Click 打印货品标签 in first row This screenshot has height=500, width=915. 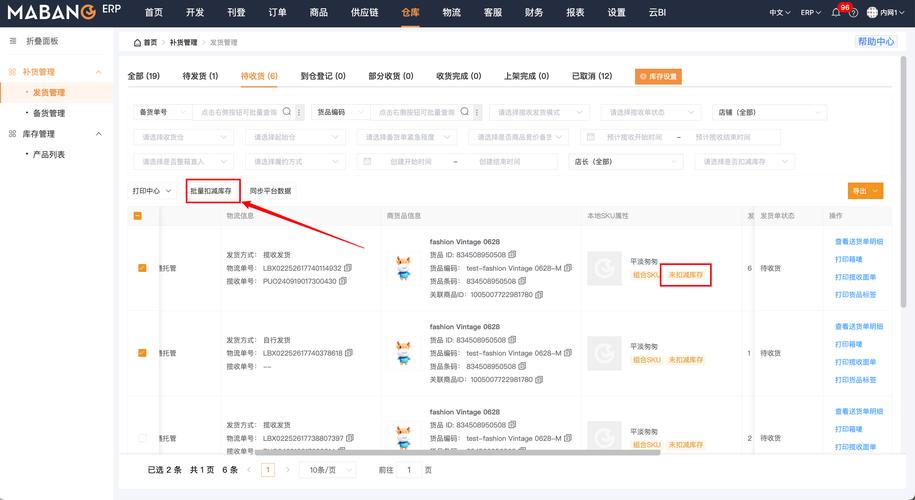click(855, 295)
